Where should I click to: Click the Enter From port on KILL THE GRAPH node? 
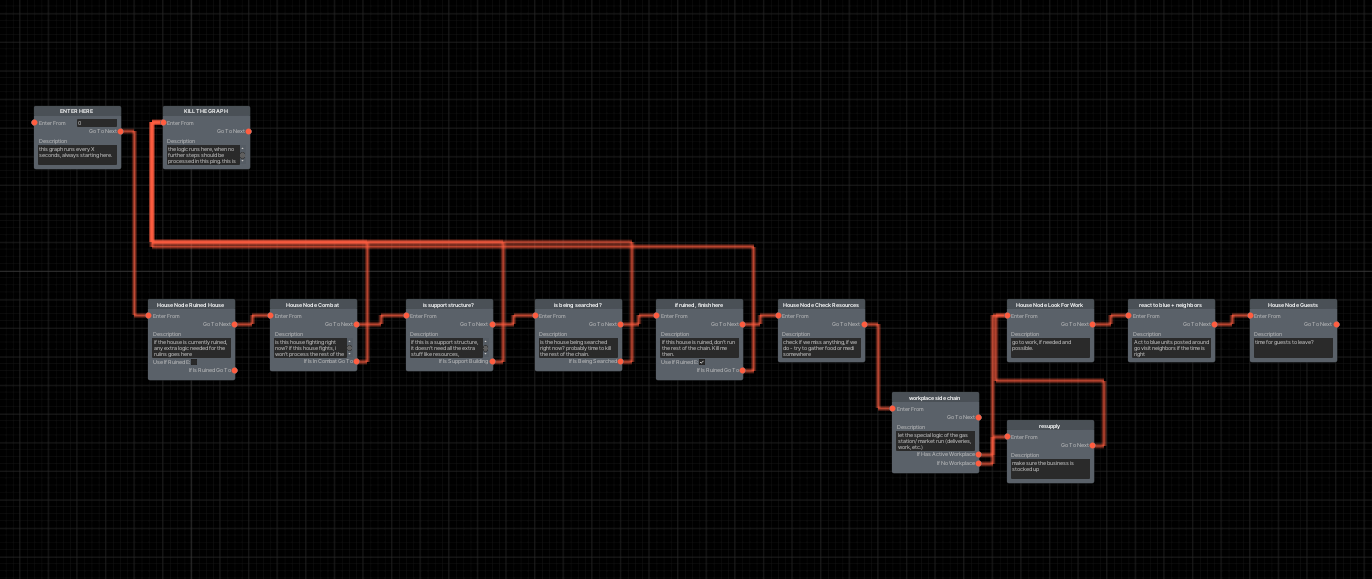tap(163, 123)
